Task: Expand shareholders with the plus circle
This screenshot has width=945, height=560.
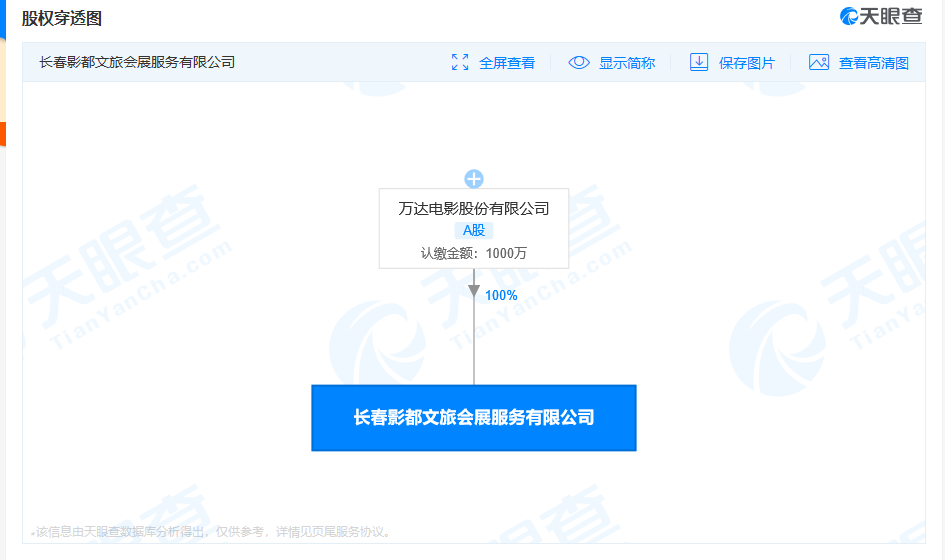Action: [x=474, y=178]
